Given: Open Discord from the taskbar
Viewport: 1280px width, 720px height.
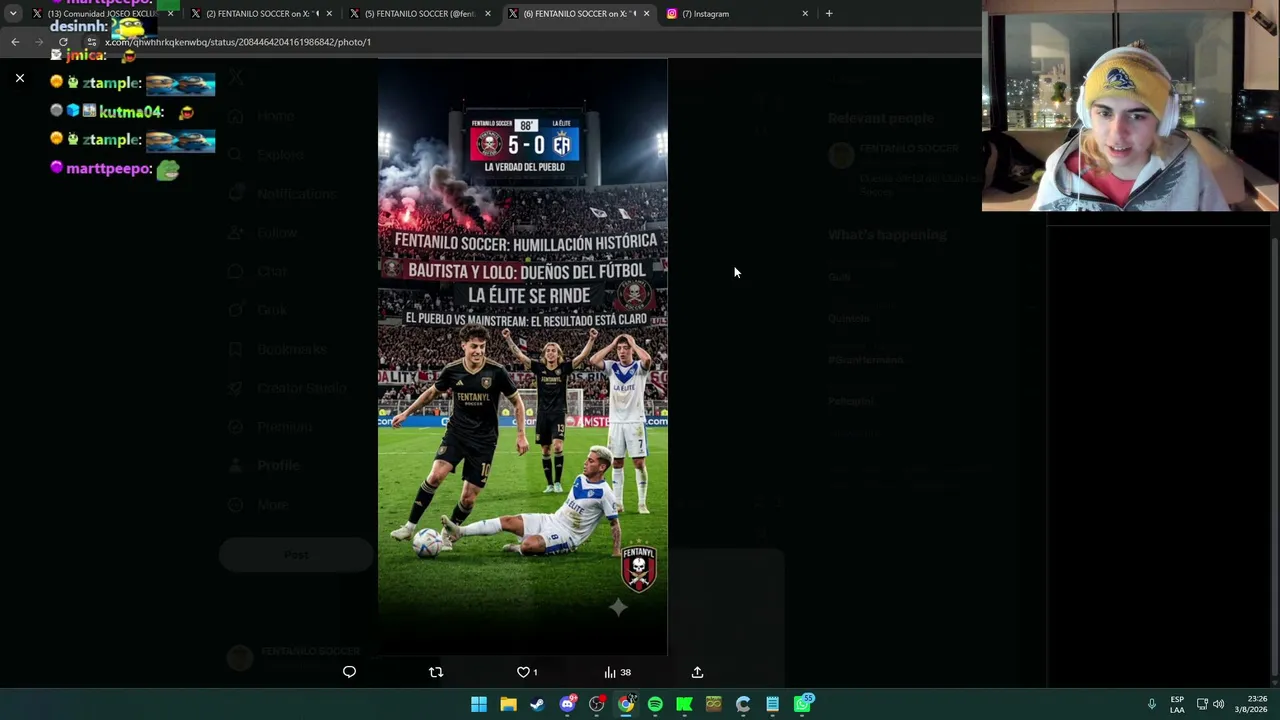Looking at the screenshot, I should [567, 704].
